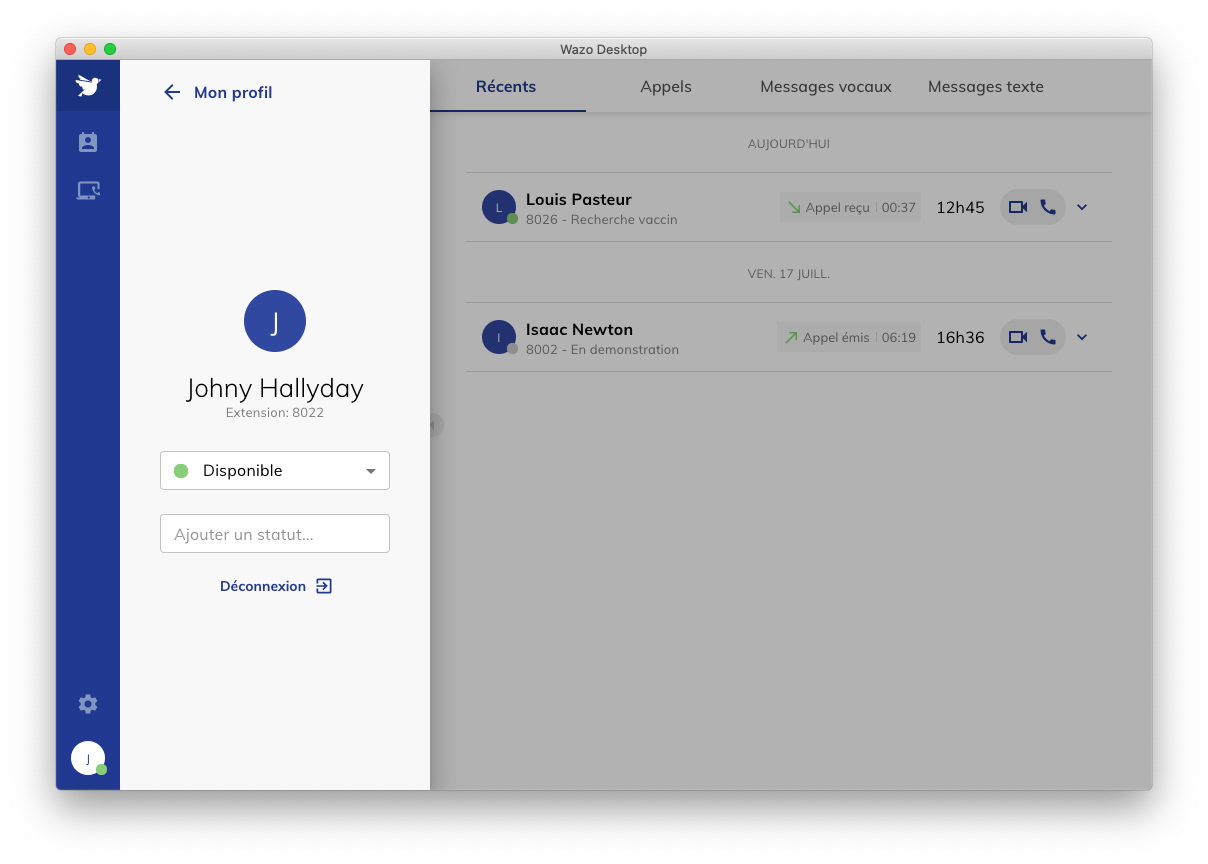Screen dimensions: 1208x864
Task: Open the settings gear icon
Action: pos(88,704)
